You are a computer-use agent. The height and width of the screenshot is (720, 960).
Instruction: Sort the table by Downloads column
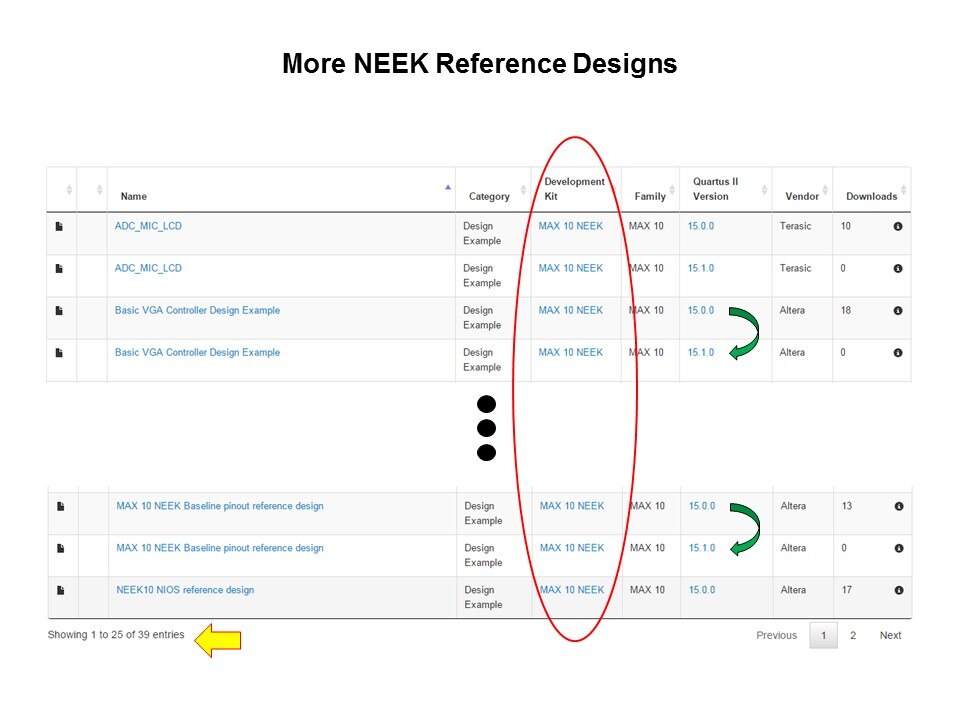click(x=871, y=196)
